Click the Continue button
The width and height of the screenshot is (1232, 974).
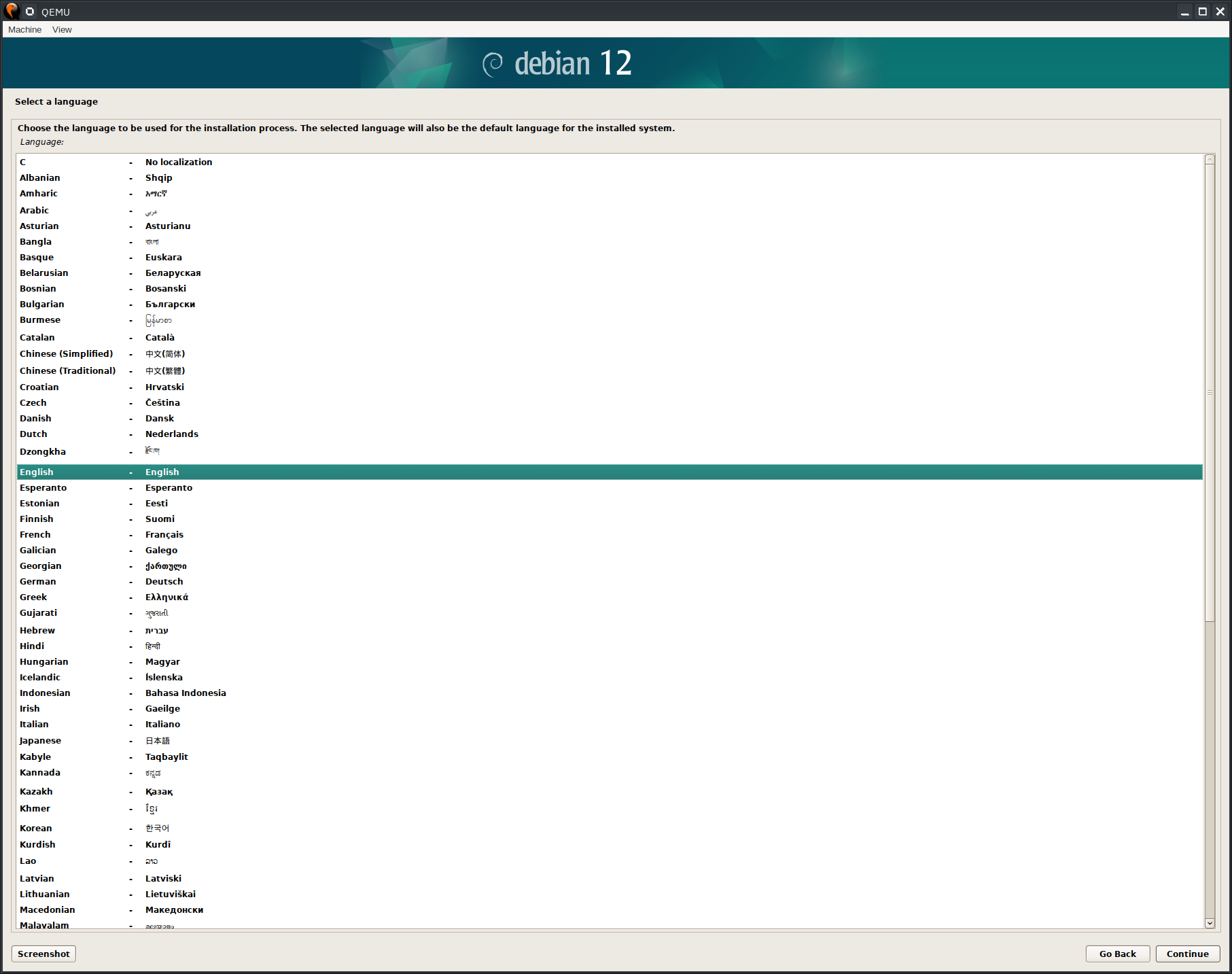tap(1187, 954)
